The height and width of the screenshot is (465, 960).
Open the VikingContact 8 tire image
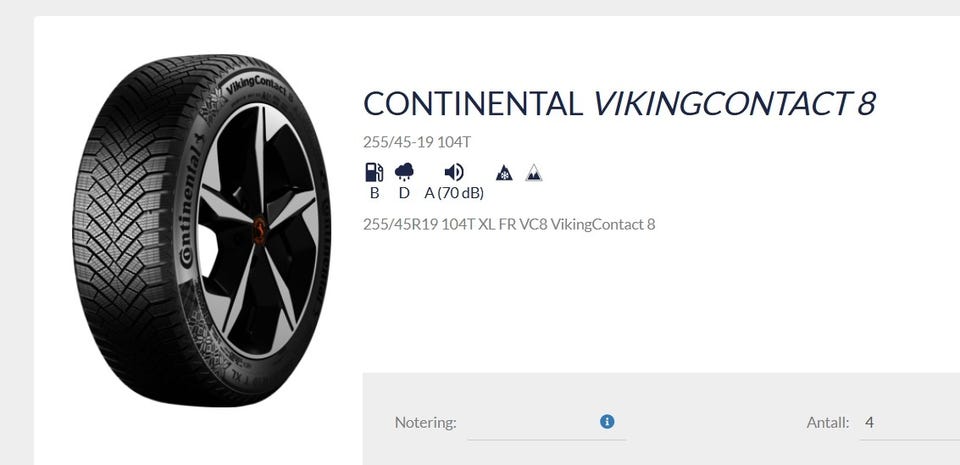(x=201, y=229)
